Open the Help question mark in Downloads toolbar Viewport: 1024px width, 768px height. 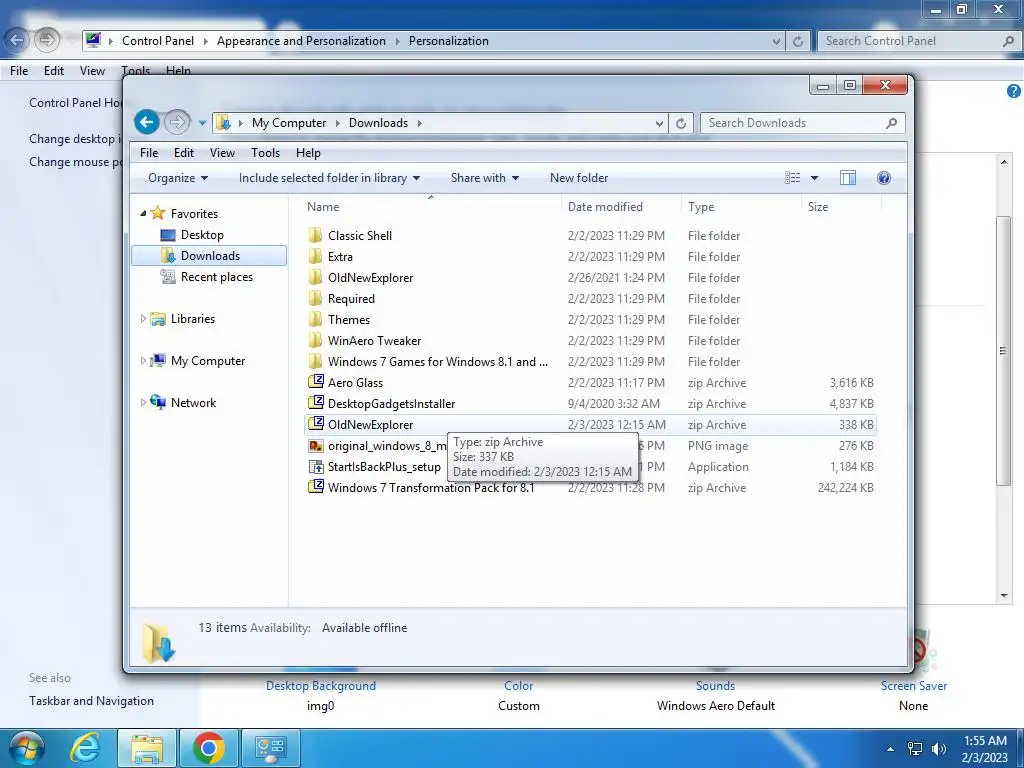pyautogui.click(x=884, y=178)
